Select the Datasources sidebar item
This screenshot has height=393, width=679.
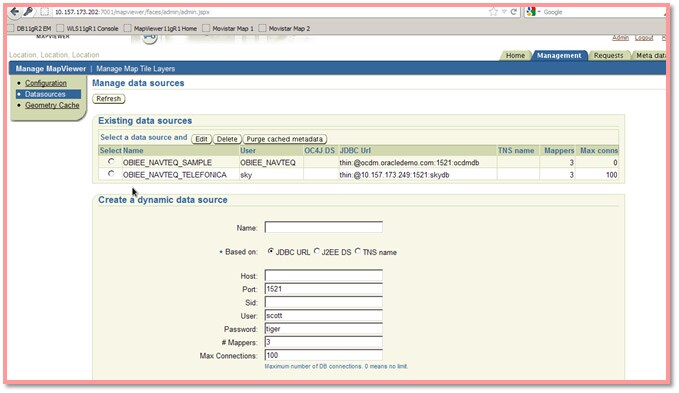click(48, 94)
